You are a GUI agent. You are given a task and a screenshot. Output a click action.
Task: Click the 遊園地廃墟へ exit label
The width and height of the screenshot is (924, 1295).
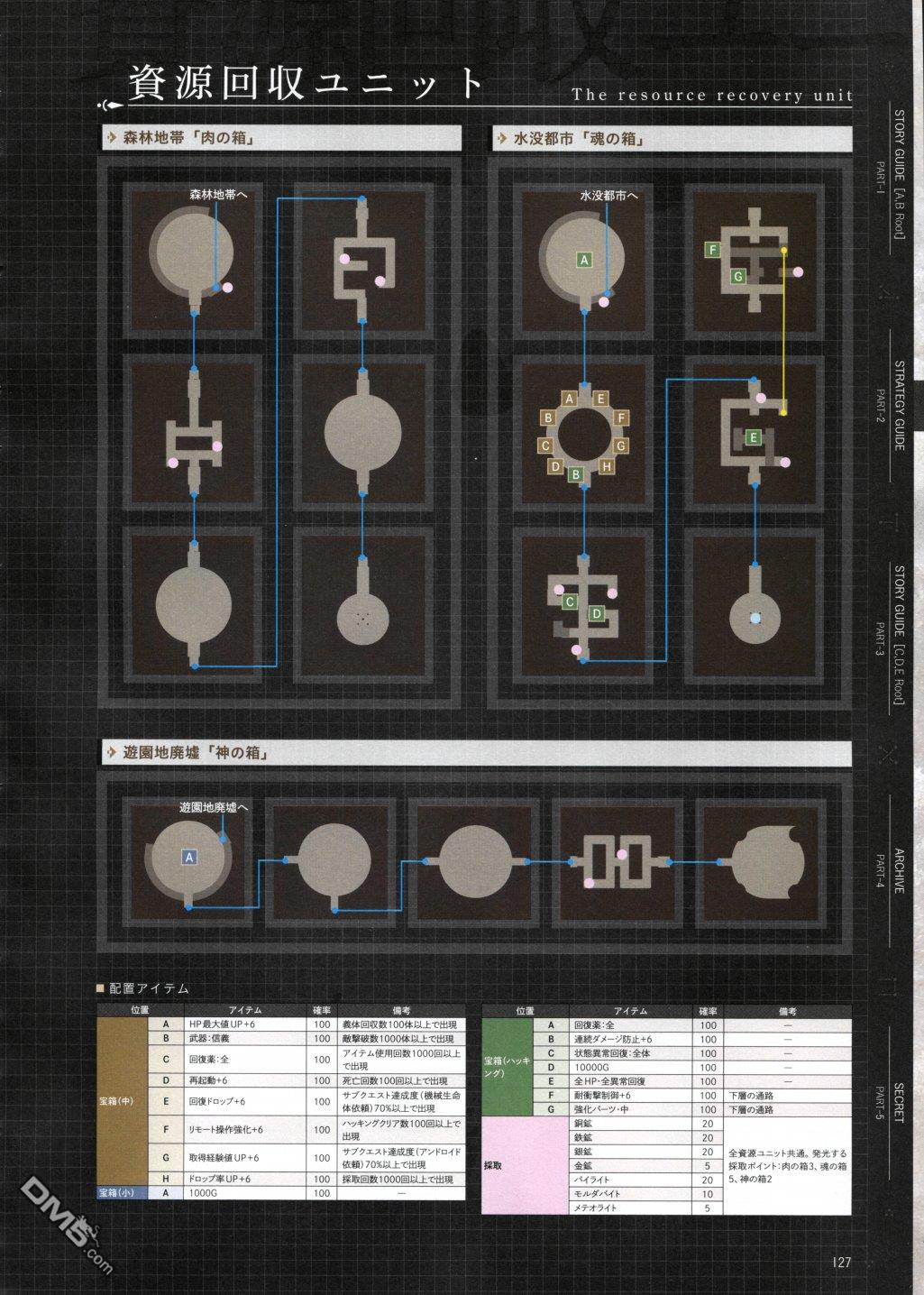click(x=214, y=807)
